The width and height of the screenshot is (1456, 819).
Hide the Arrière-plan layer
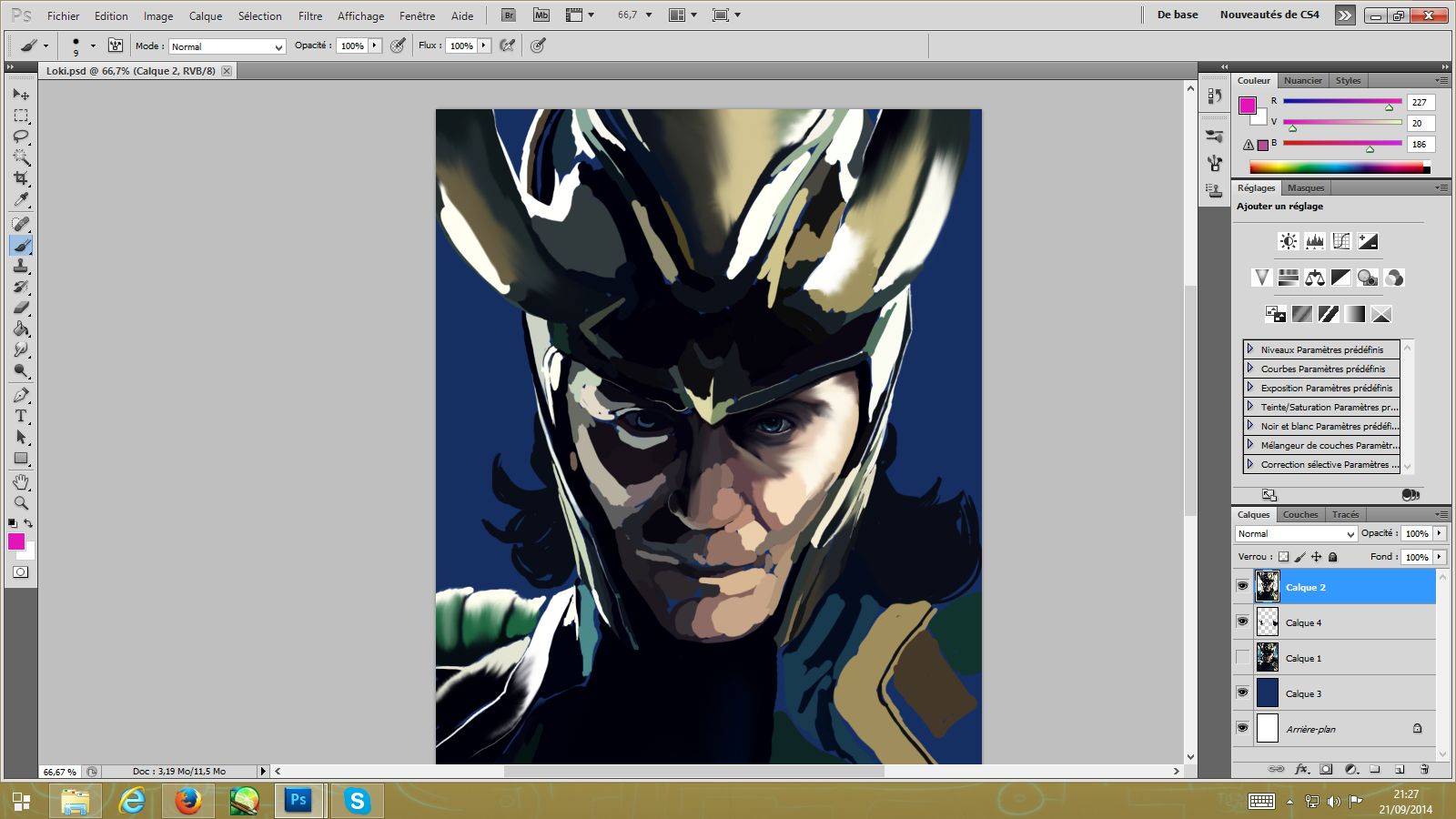click(1242, 728)
